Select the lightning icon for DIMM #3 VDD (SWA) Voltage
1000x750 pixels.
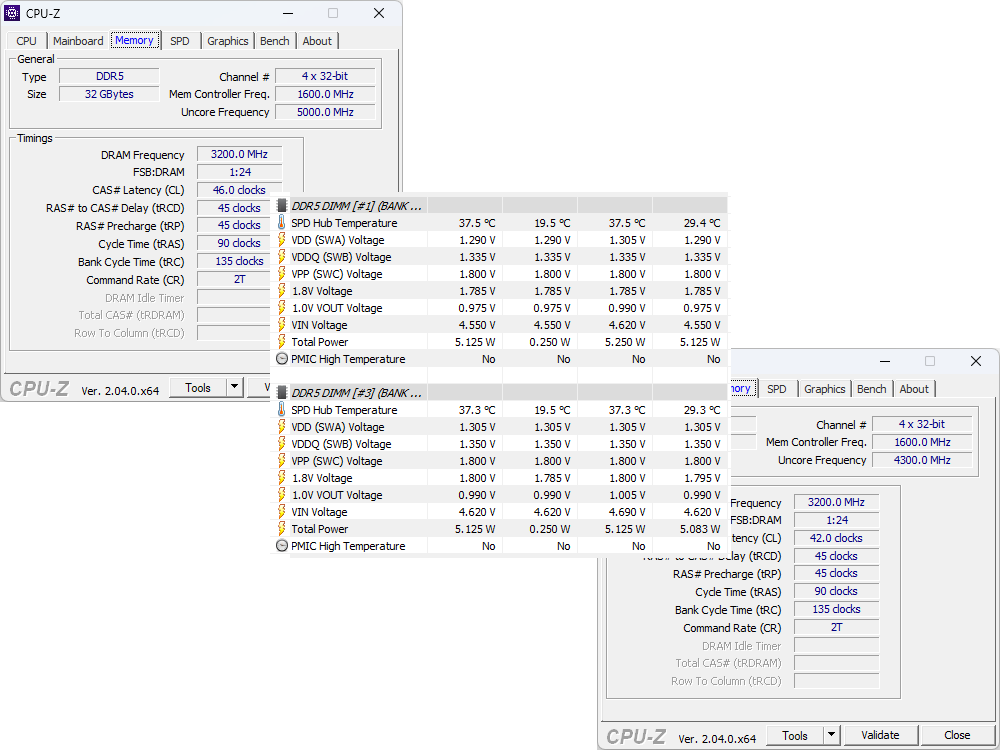click(x=282, y=427)
